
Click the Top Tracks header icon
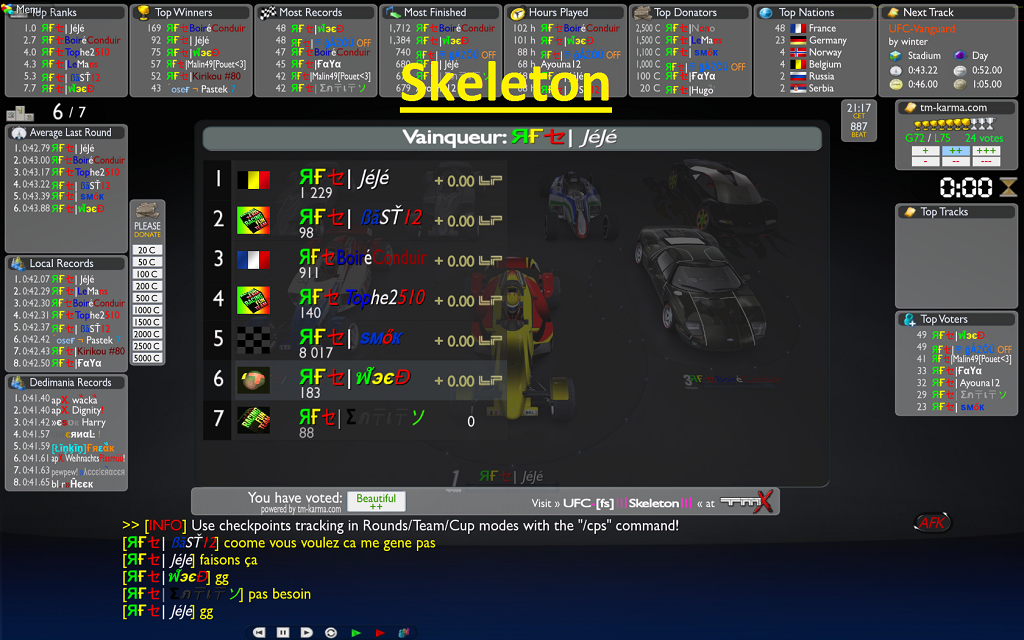[909, 212]
